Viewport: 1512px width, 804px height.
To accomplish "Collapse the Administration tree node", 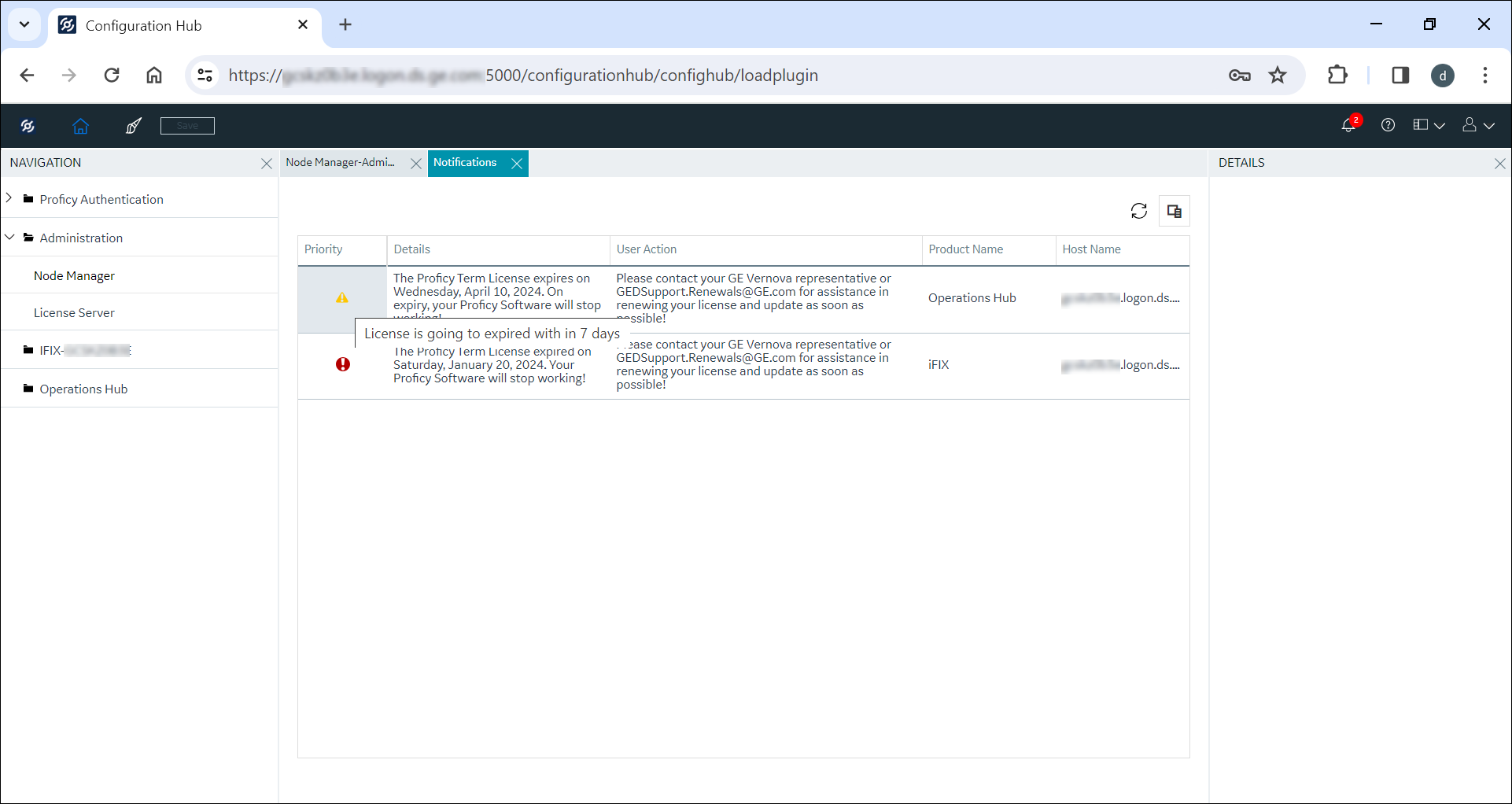I will click(x=9, y=237).
